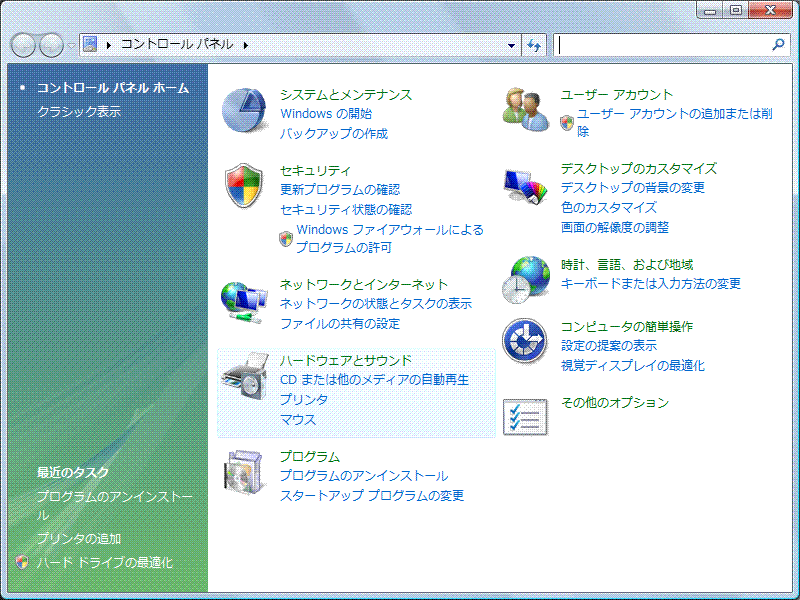
Task: Open the コンピュータの簡単操作 blue circle icon
Action: [x=524, y=341]
